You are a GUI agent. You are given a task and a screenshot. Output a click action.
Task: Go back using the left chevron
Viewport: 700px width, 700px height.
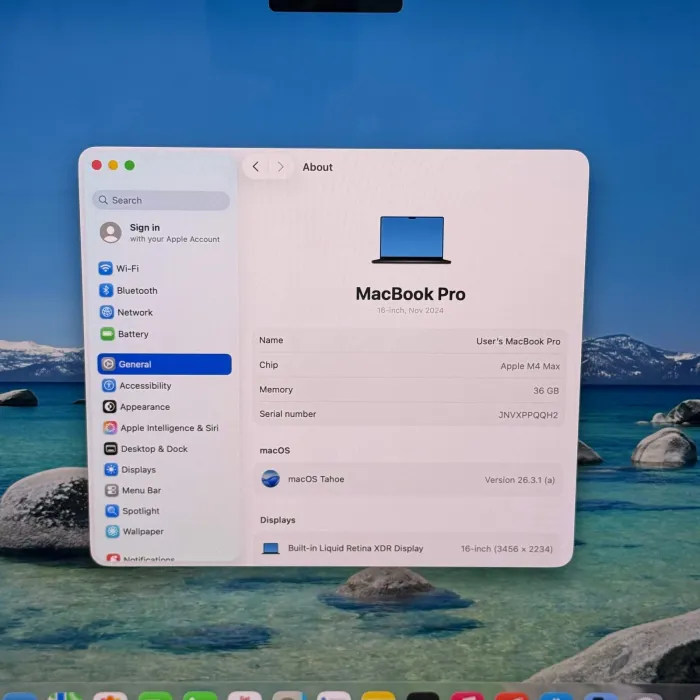tap(256, 167)
